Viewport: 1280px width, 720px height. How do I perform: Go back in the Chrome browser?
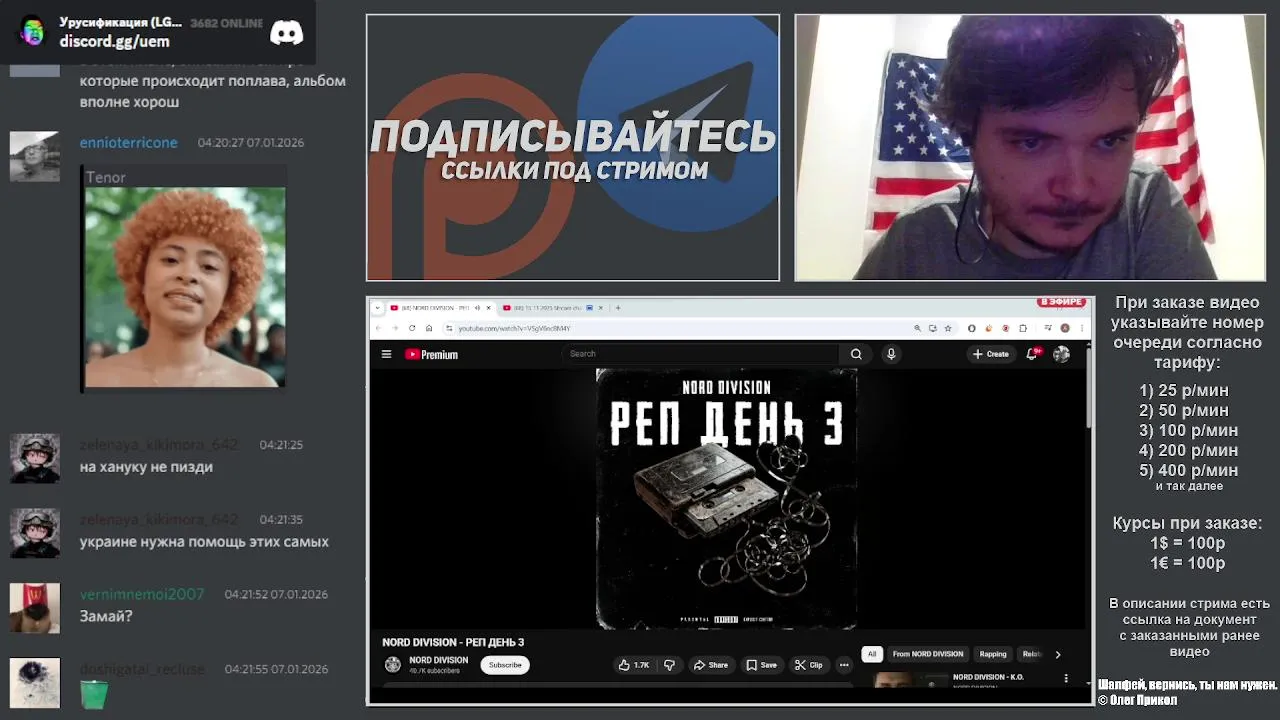click(x=378, y=328)
